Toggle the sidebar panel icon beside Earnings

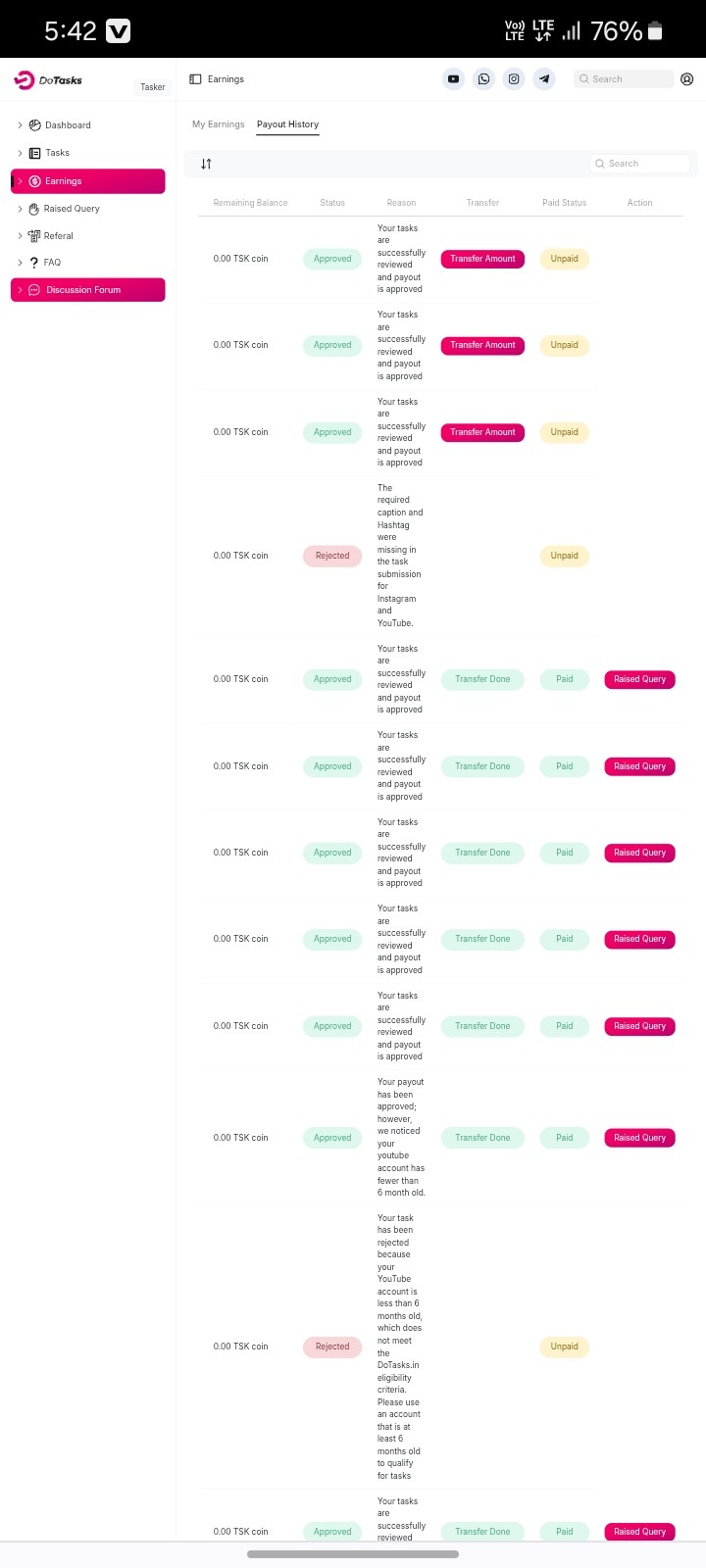(195, 79)
